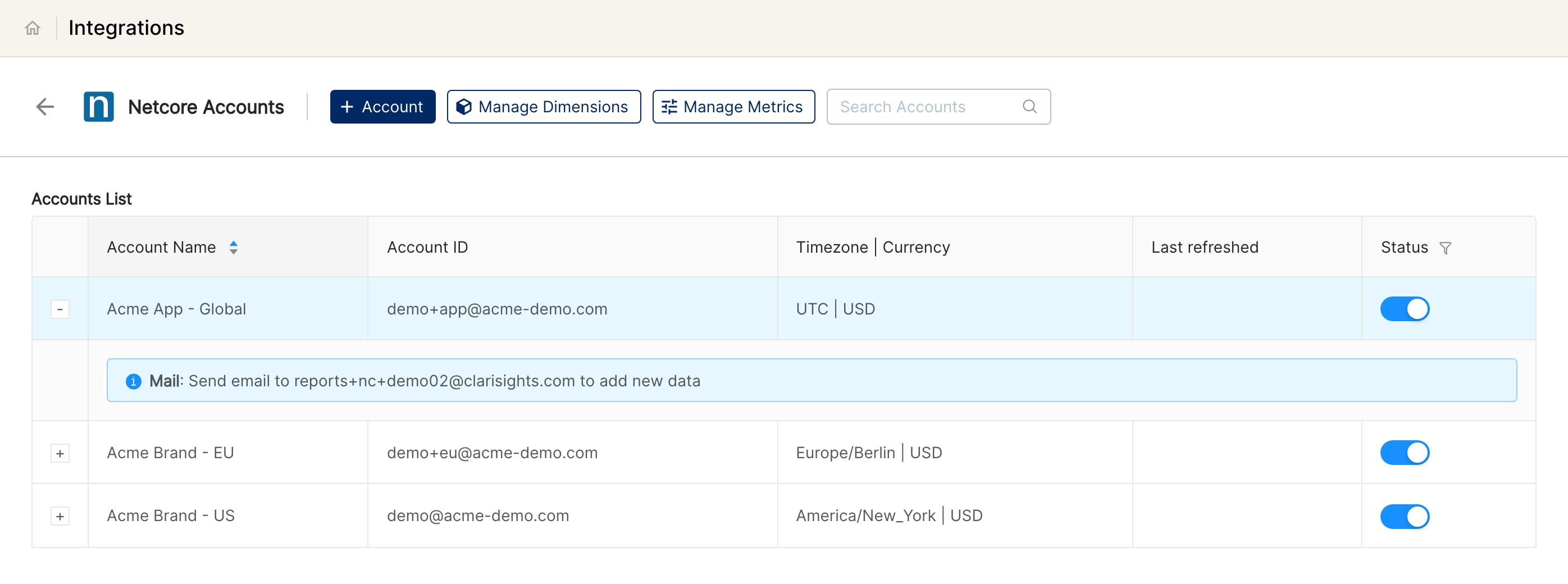The width and height of the screenshot is (1568, 584).
Task: Click the Integrations breadcrumb title
Action: click(x=126, y=28)
